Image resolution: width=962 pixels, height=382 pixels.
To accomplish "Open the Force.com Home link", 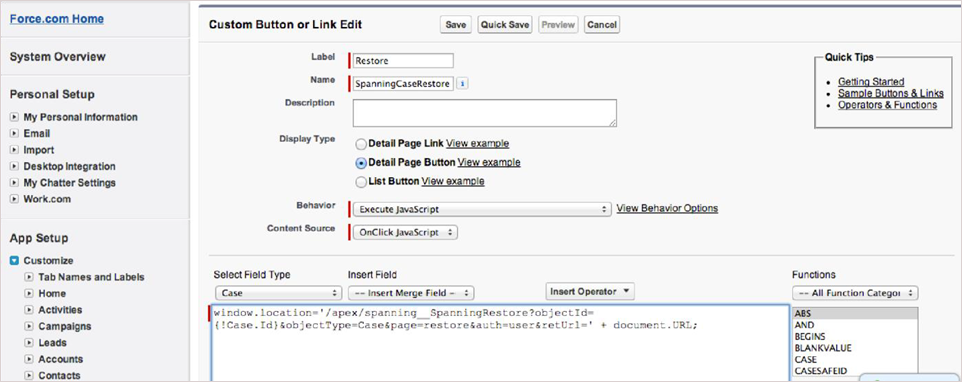I will [56, 18].
